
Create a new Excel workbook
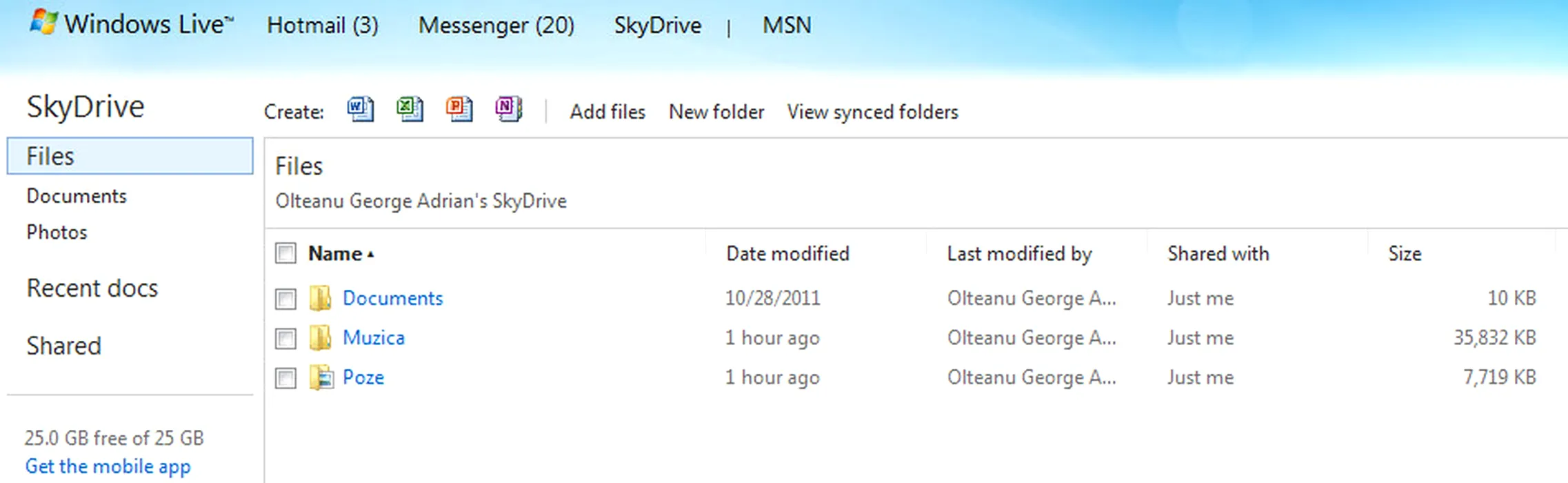tap(410, 110)
